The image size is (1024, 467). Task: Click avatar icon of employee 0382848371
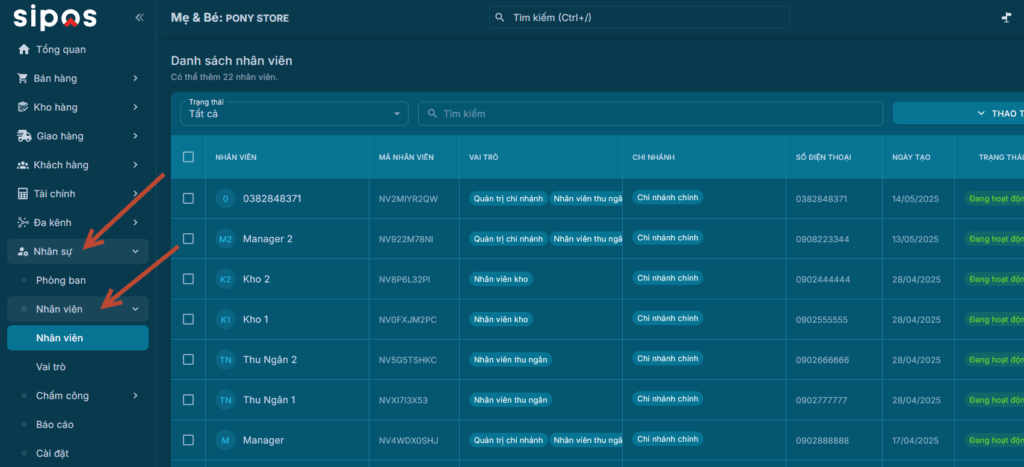pos(225,199)
